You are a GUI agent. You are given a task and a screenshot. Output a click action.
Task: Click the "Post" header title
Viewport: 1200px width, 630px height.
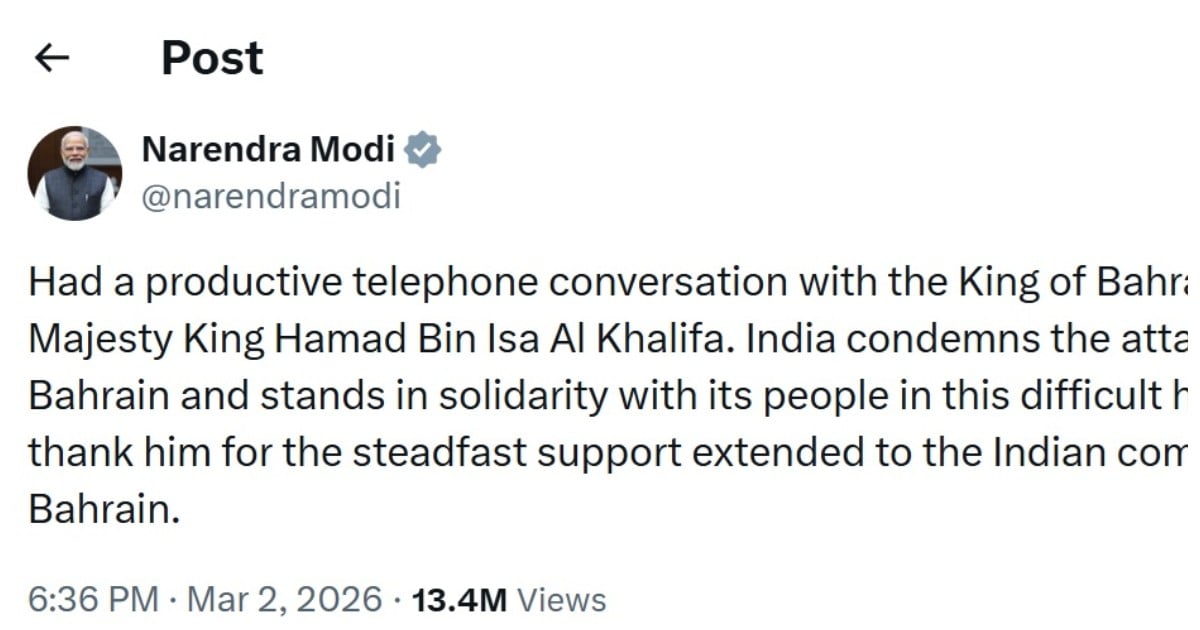pyautogui.click(x=212, y=58)
